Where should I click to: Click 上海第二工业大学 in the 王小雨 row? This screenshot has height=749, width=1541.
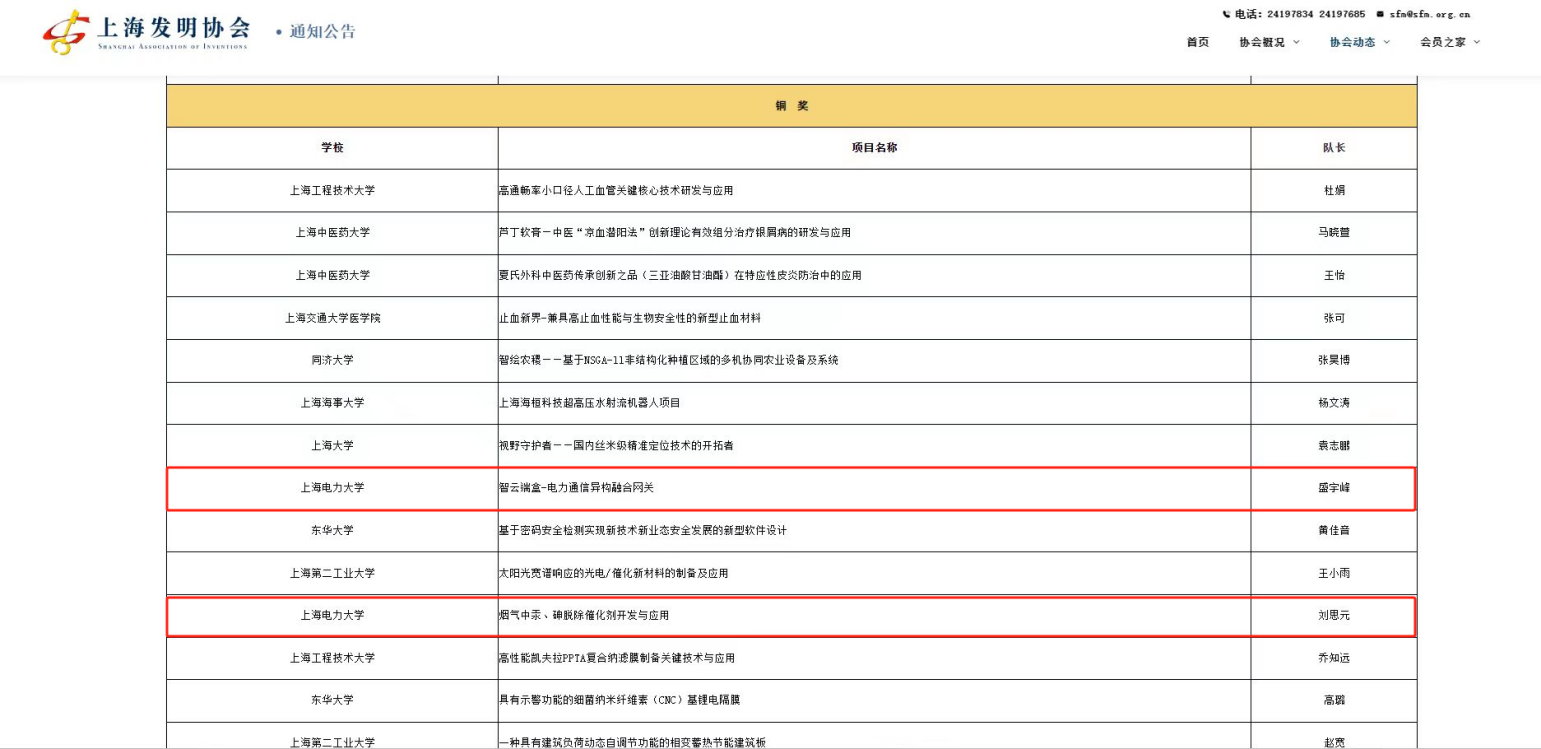(x=333, y=573)
